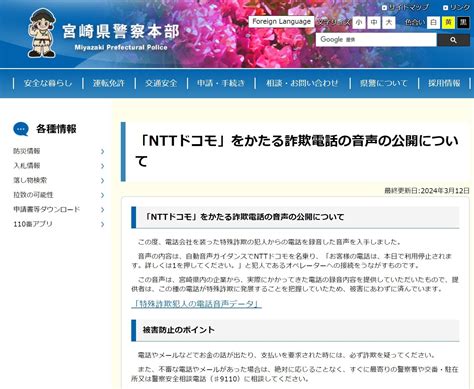This screenshot has width=474, height=389.
Task: Open the 申請・手続き menu
Action: tap(221, 83)
